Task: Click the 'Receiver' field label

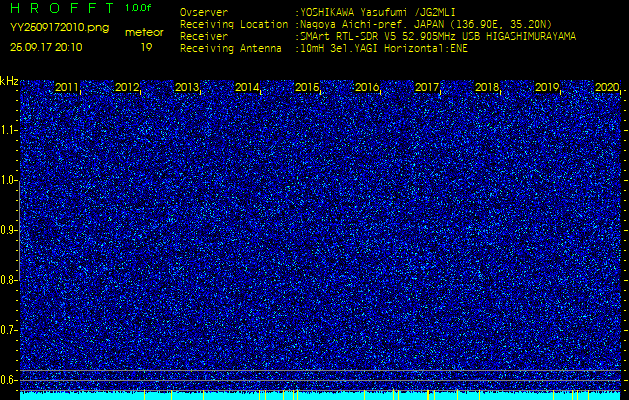Action: [x=204, y=37]
